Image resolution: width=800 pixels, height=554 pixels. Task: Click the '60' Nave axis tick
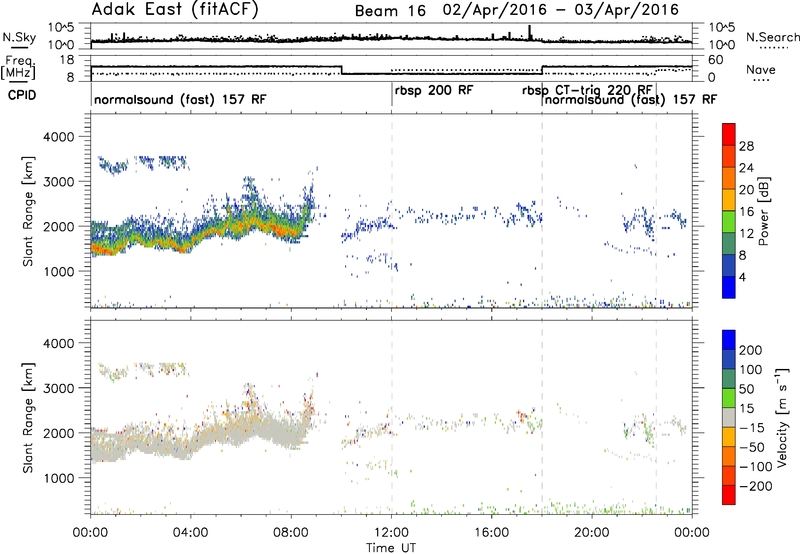pyautogui.click(x=716, y=60)
